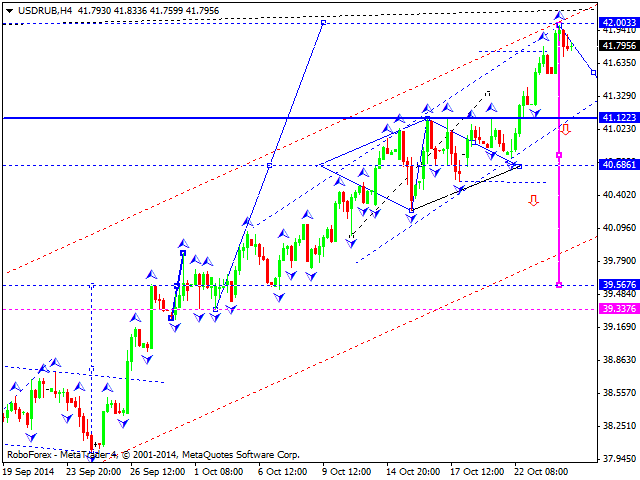Click the 39.5676 price level label
The width and height of the screenshot is (640, 480).
(617, 284)
